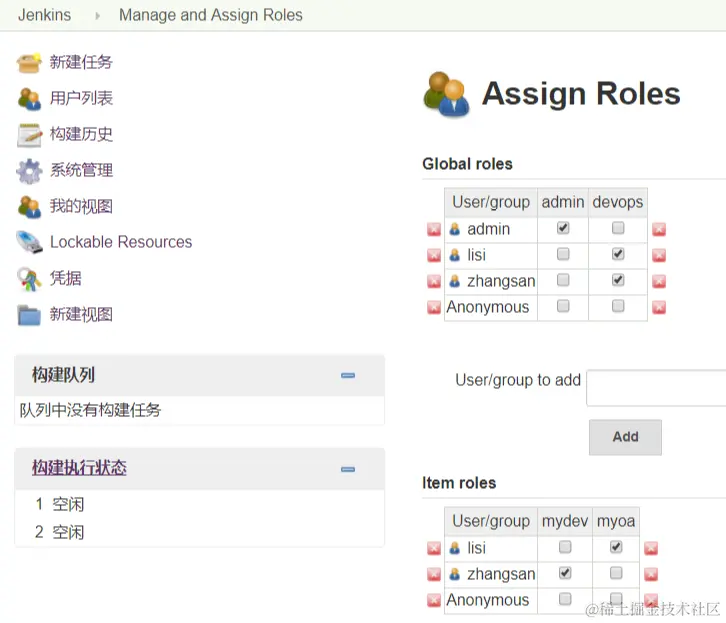726x623 pixels.
Task: Click 队列中没有构建任务 text
Action: click(90, 410)
